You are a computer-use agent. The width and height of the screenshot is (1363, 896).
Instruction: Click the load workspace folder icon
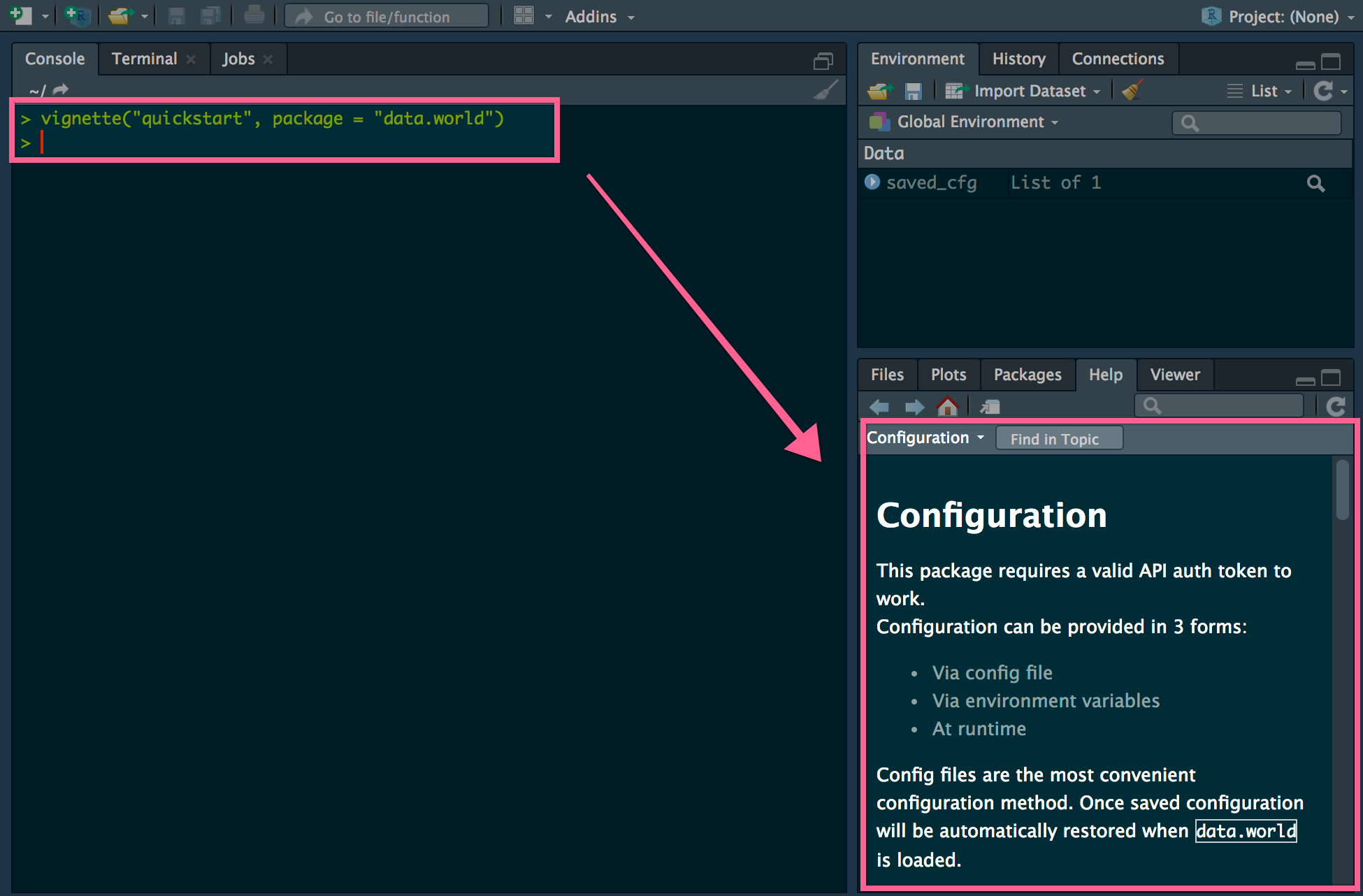pyautogui.click(x=880, y=91)
